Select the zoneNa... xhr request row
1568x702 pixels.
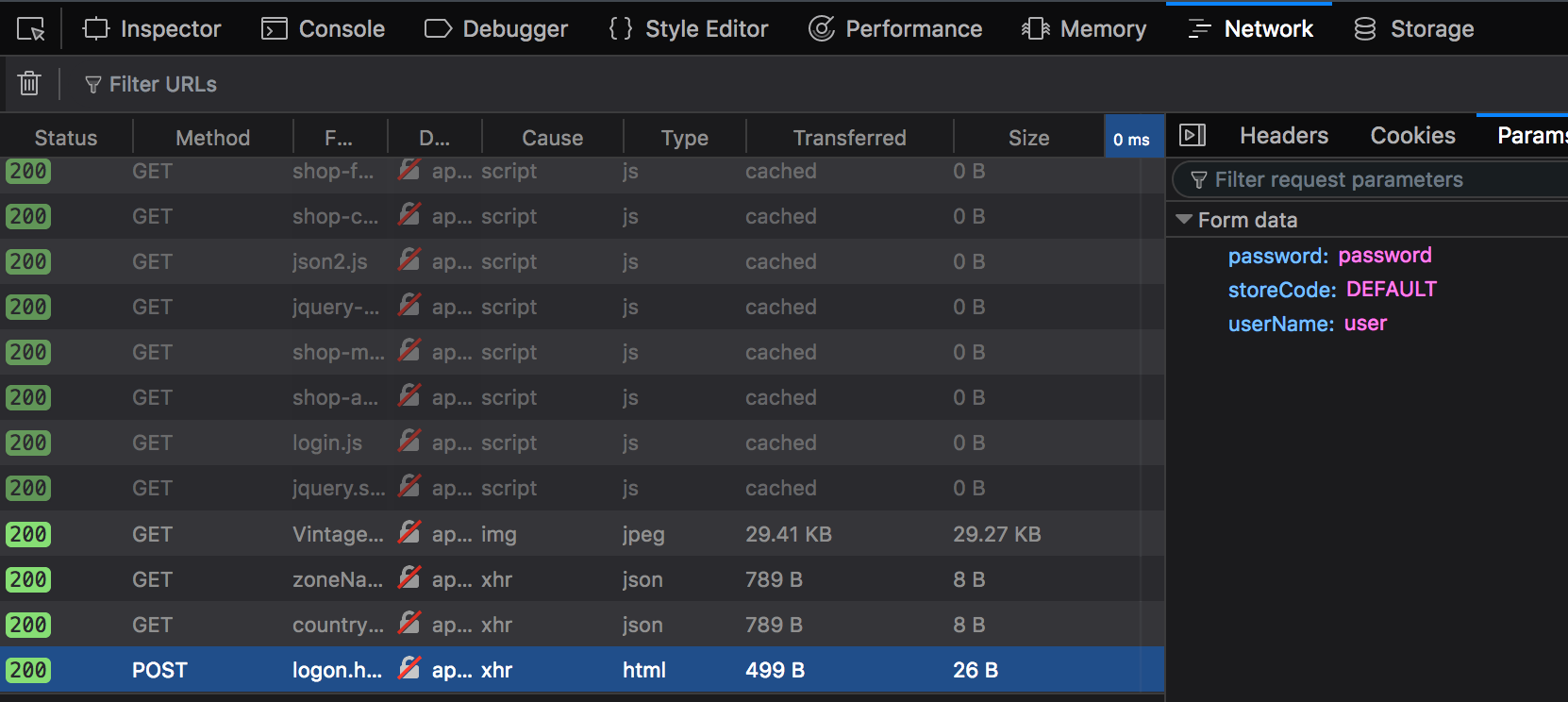[x=582, y=579]
